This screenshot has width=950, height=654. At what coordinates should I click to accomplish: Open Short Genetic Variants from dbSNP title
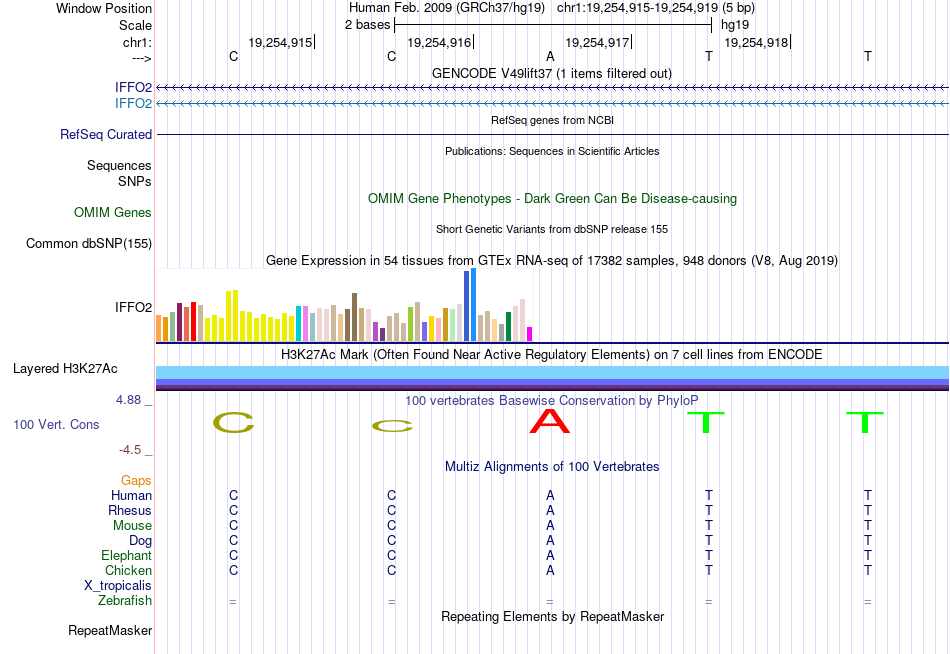tap(552, 229)
